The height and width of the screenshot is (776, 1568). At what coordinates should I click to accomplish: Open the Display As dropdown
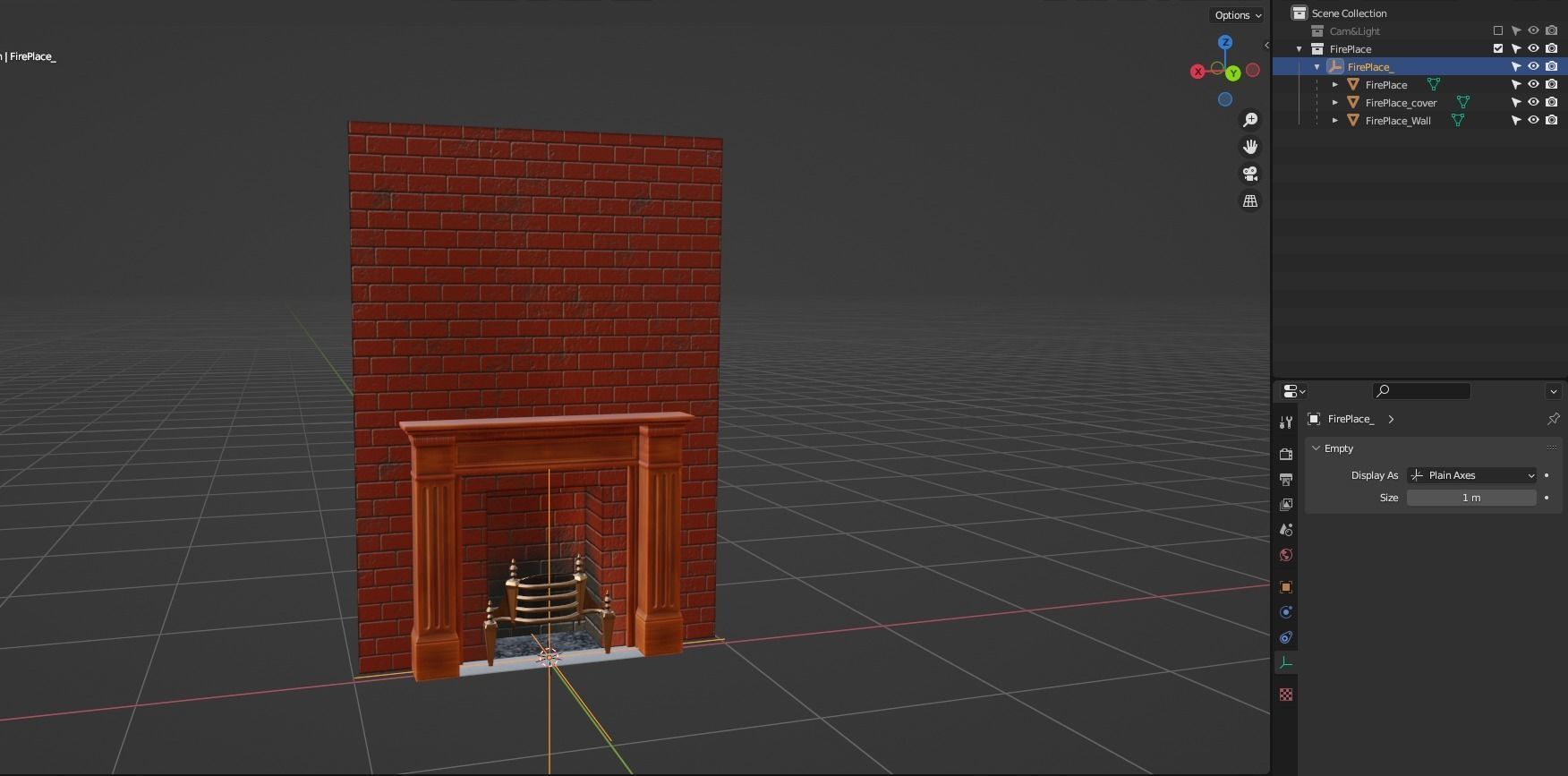coord(1471,475)
